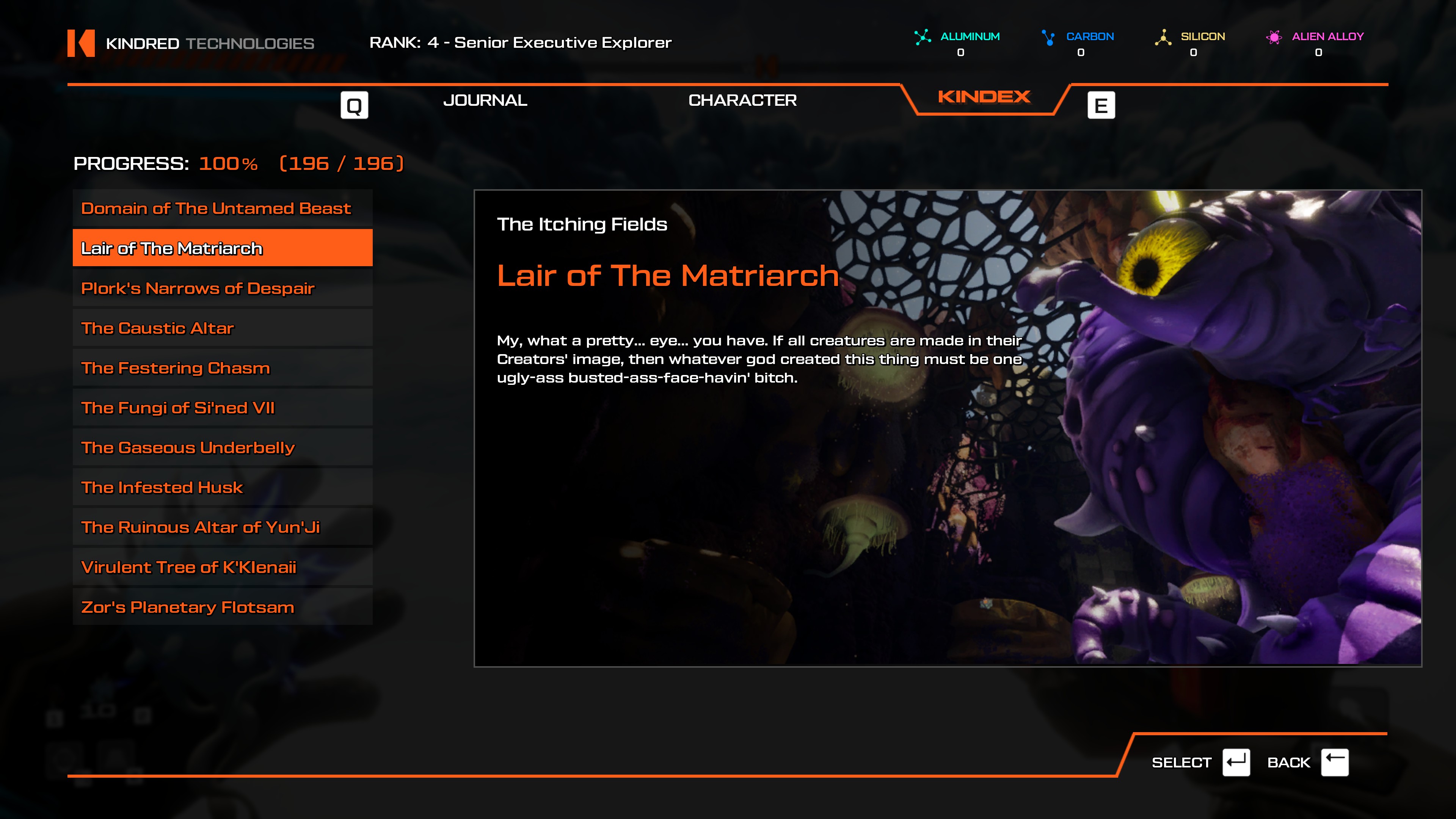Open The Caustic Altar entry
Viewport: 1456px width, 819px height.
223,328
